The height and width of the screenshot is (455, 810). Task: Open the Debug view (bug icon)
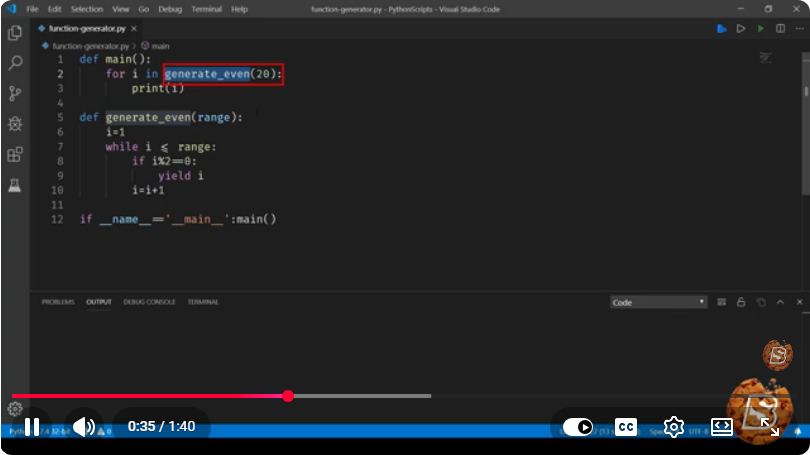pyautogui.click(x=15, y=124)
